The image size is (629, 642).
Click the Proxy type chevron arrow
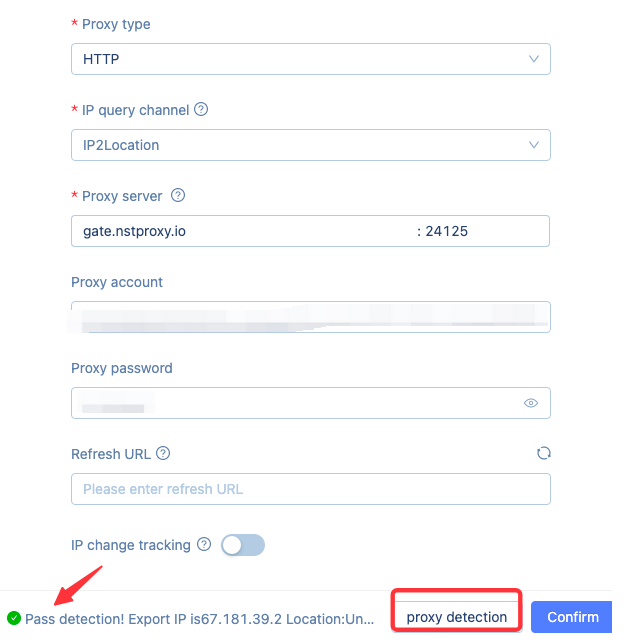(534, 59)
